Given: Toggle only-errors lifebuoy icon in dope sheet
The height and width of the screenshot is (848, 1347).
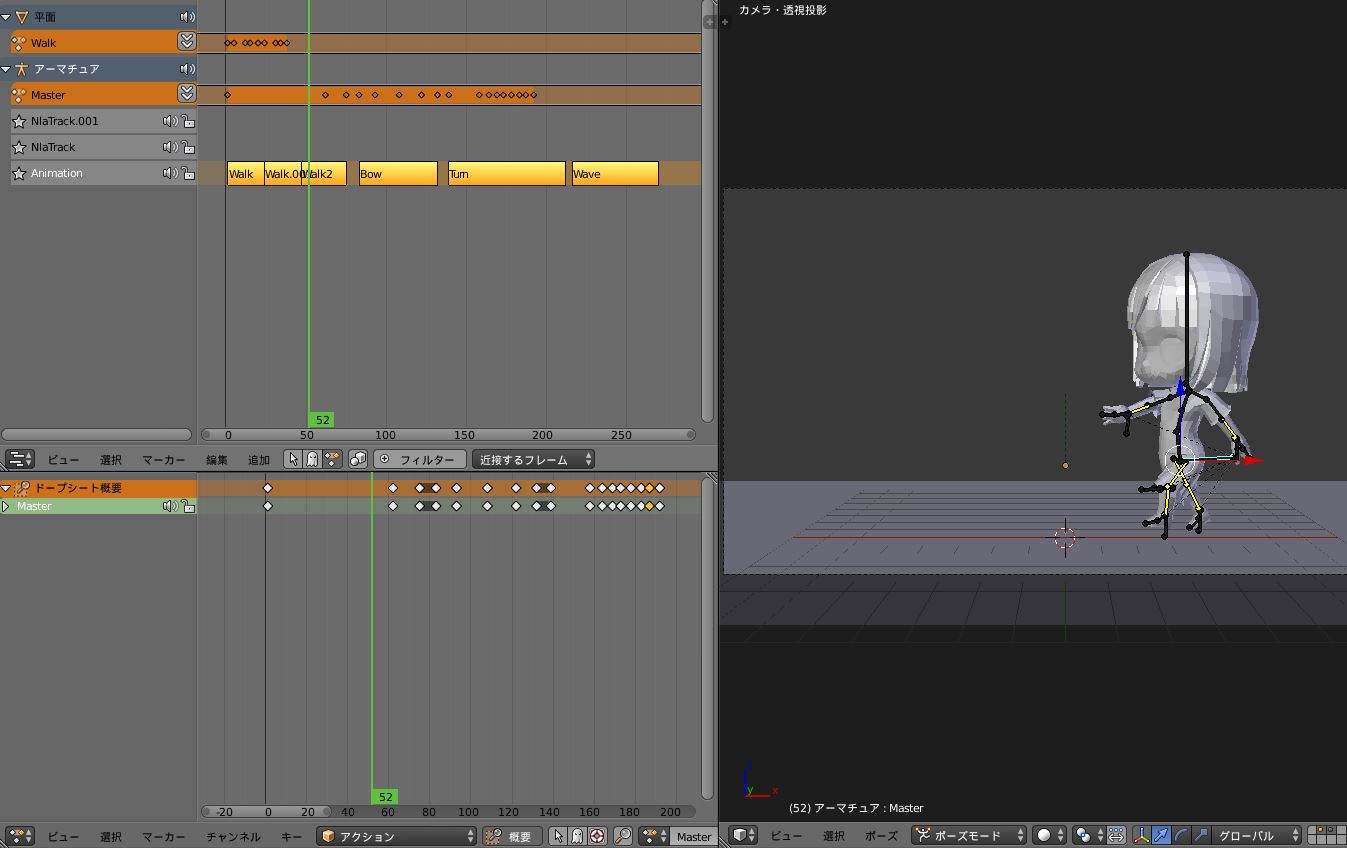Looking at the screenshot, I should click(597, 836).
